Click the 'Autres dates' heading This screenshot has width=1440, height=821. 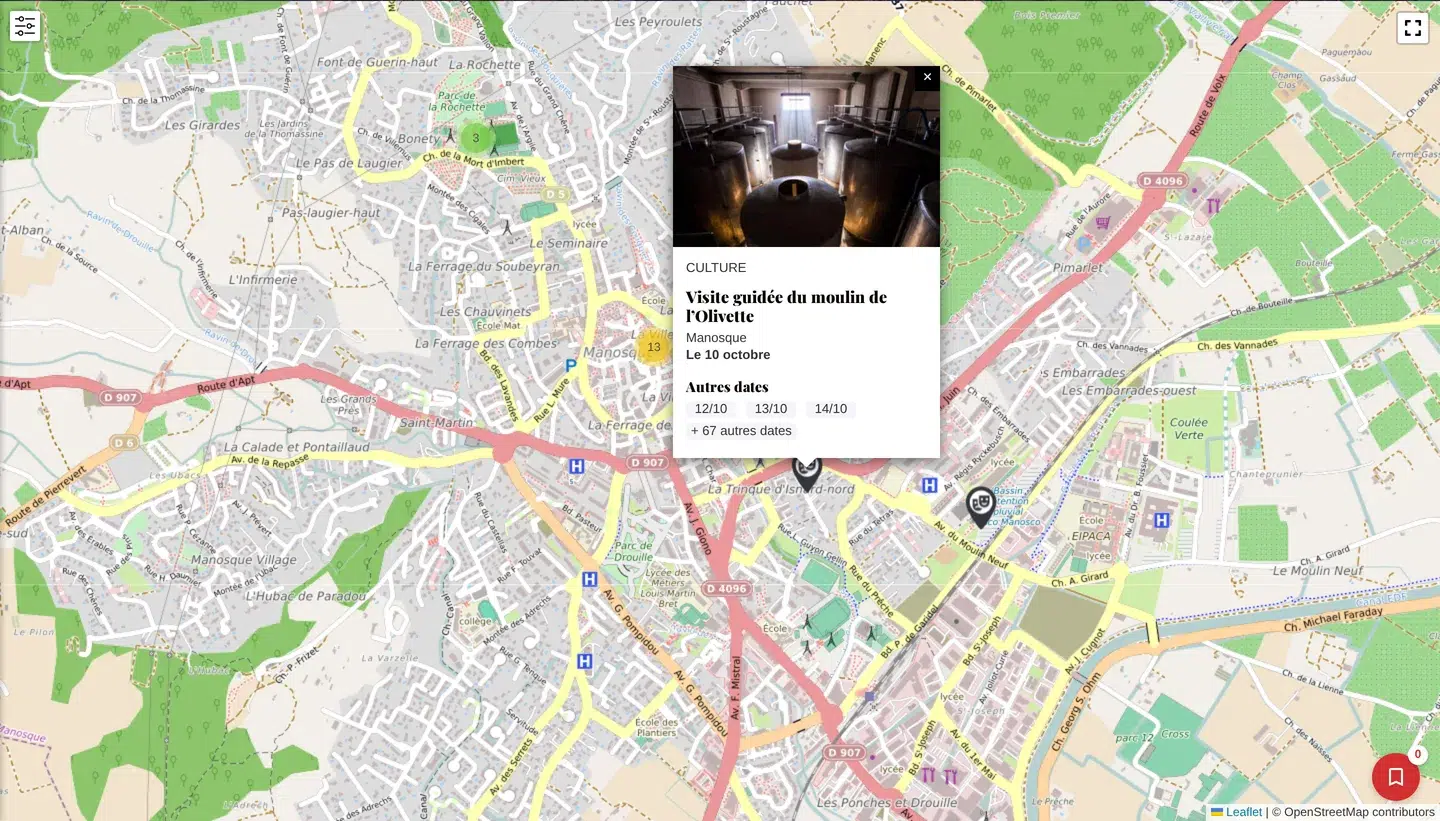[727, 387]
